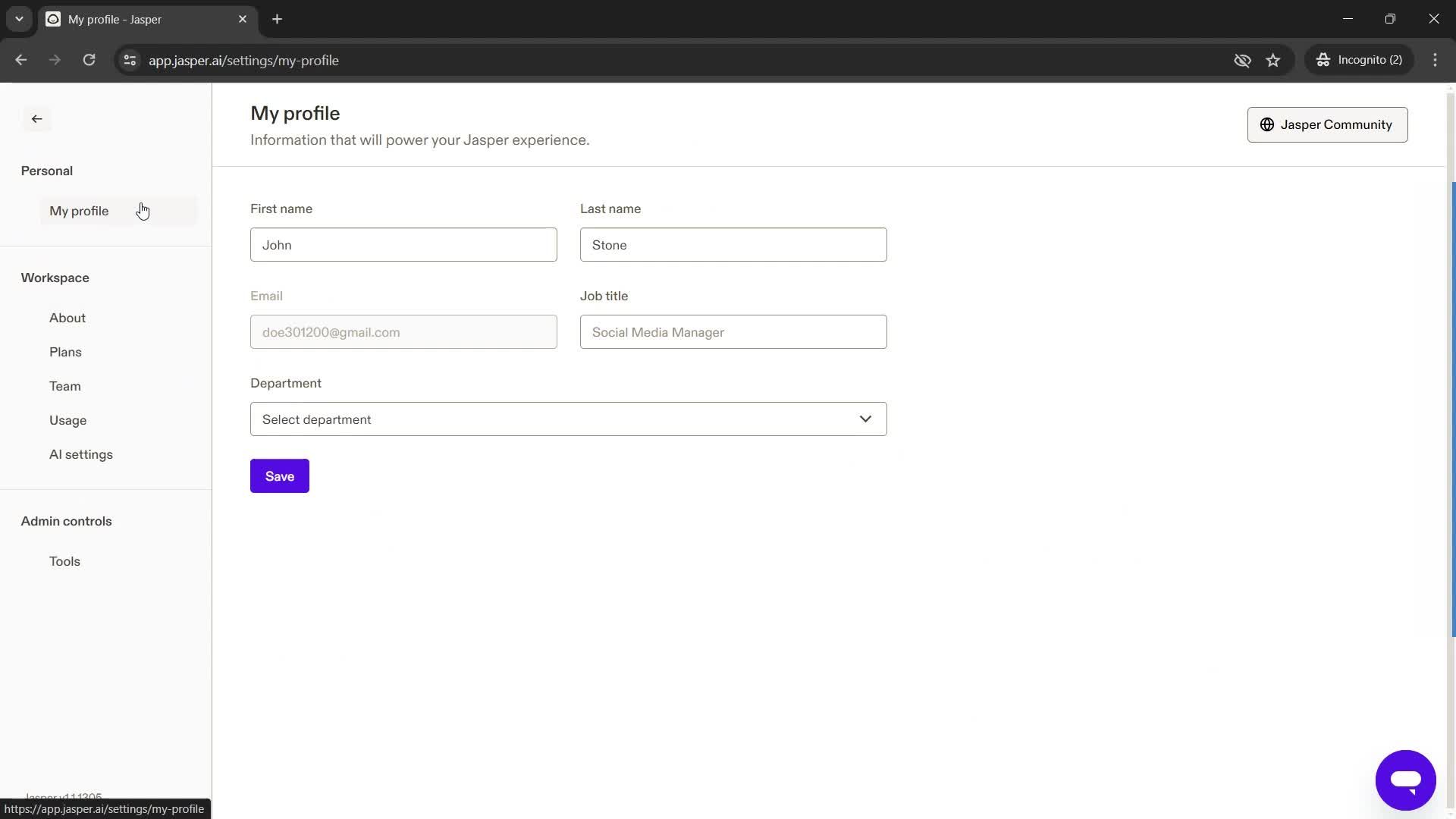Close the My profile - Jasper tab
Image resolution: width=1456 pixels, height=819 pixels.
pyautogui.click(x=243, y=19)
